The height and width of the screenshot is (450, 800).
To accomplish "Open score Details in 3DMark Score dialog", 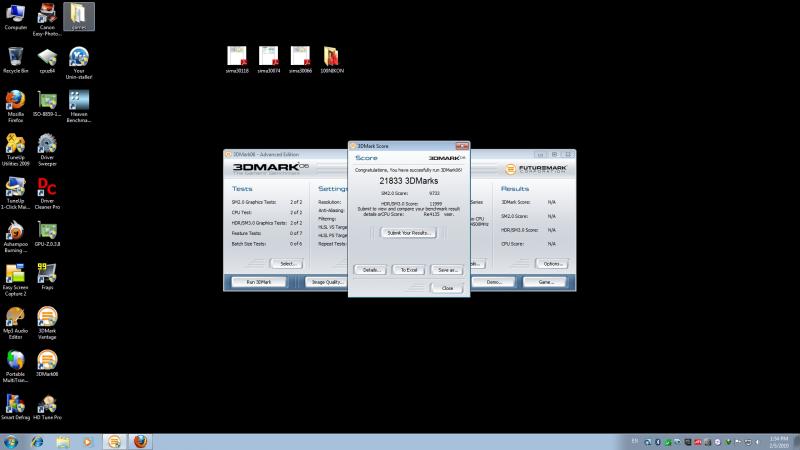I will tap(370, 270).
